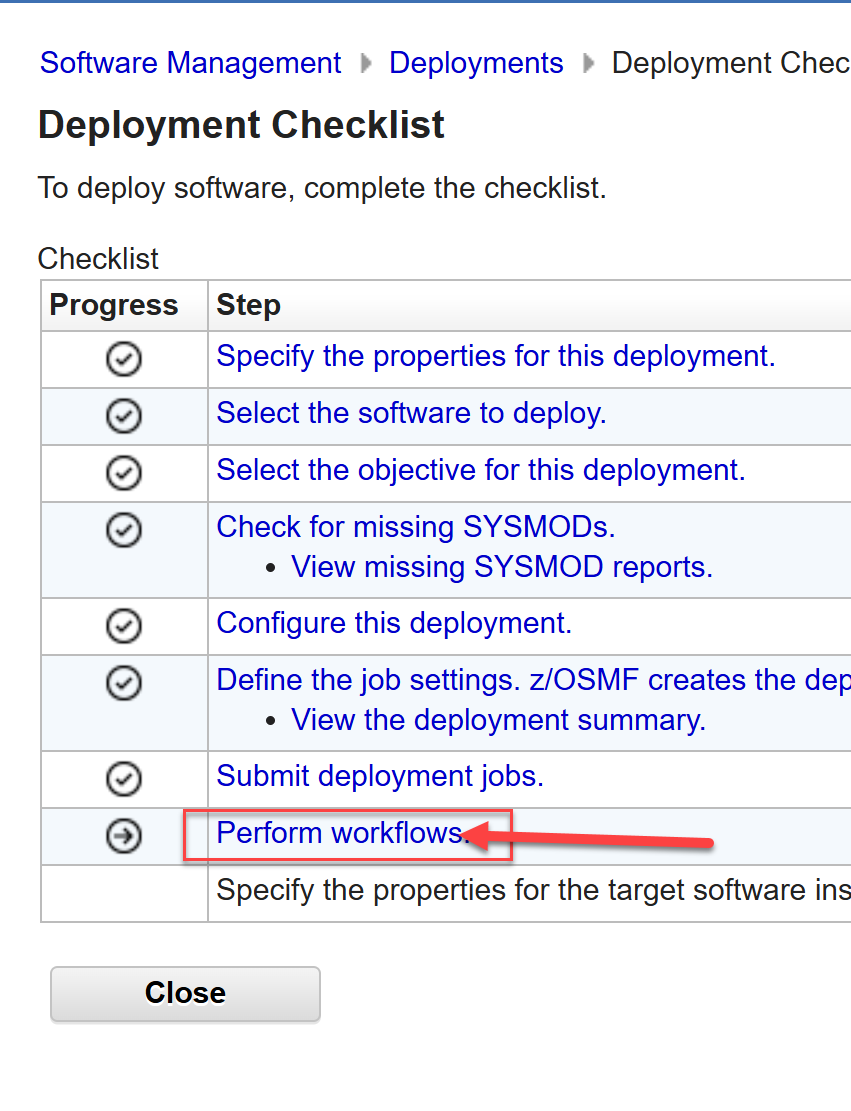The width and height of the screenshot is (851, 1111).
Task: Click checkmark icon beside 'Configure this deployment'
Action: [123, 626]
